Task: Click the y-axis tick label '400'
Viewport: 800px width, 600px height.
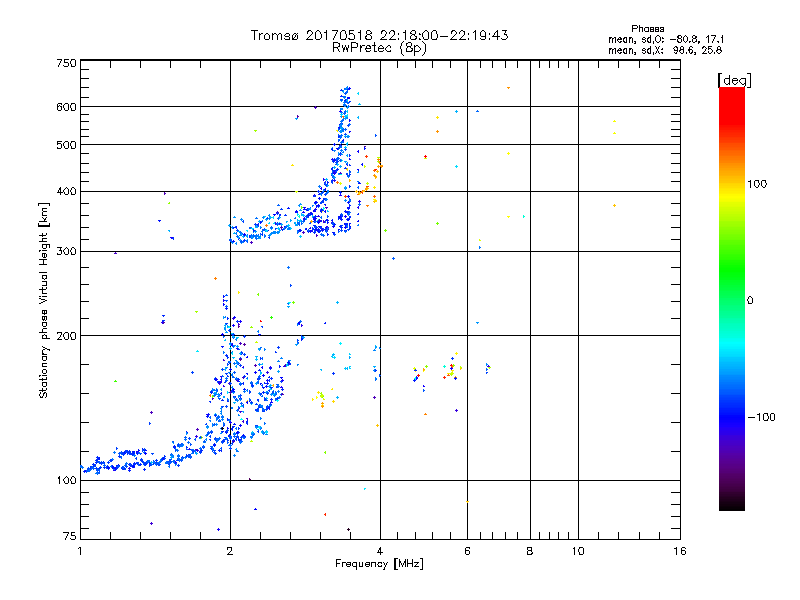Action: [66, 192]
